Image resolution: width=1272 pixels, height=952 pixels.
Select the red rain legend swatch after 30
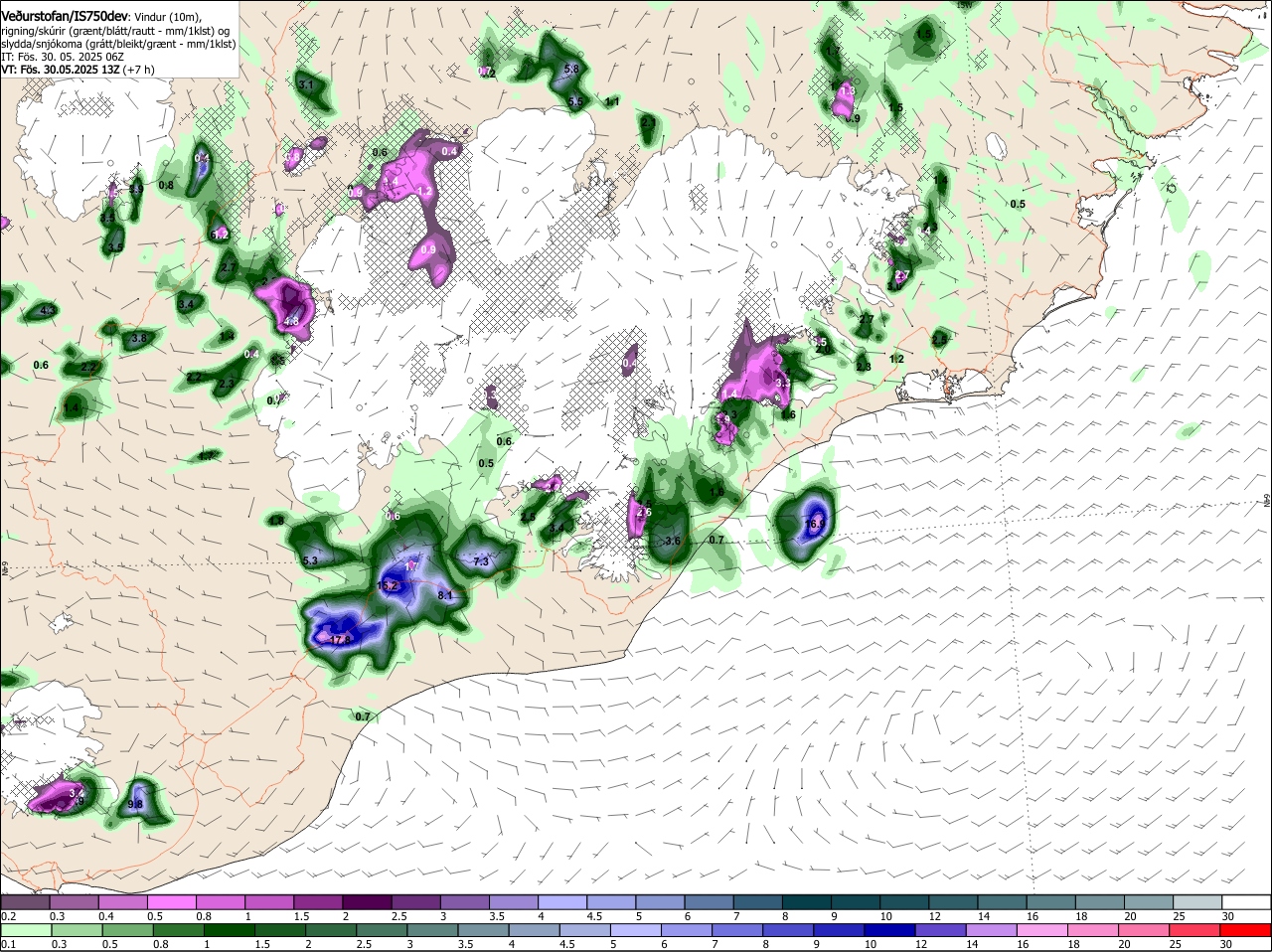coord(1245,930)
